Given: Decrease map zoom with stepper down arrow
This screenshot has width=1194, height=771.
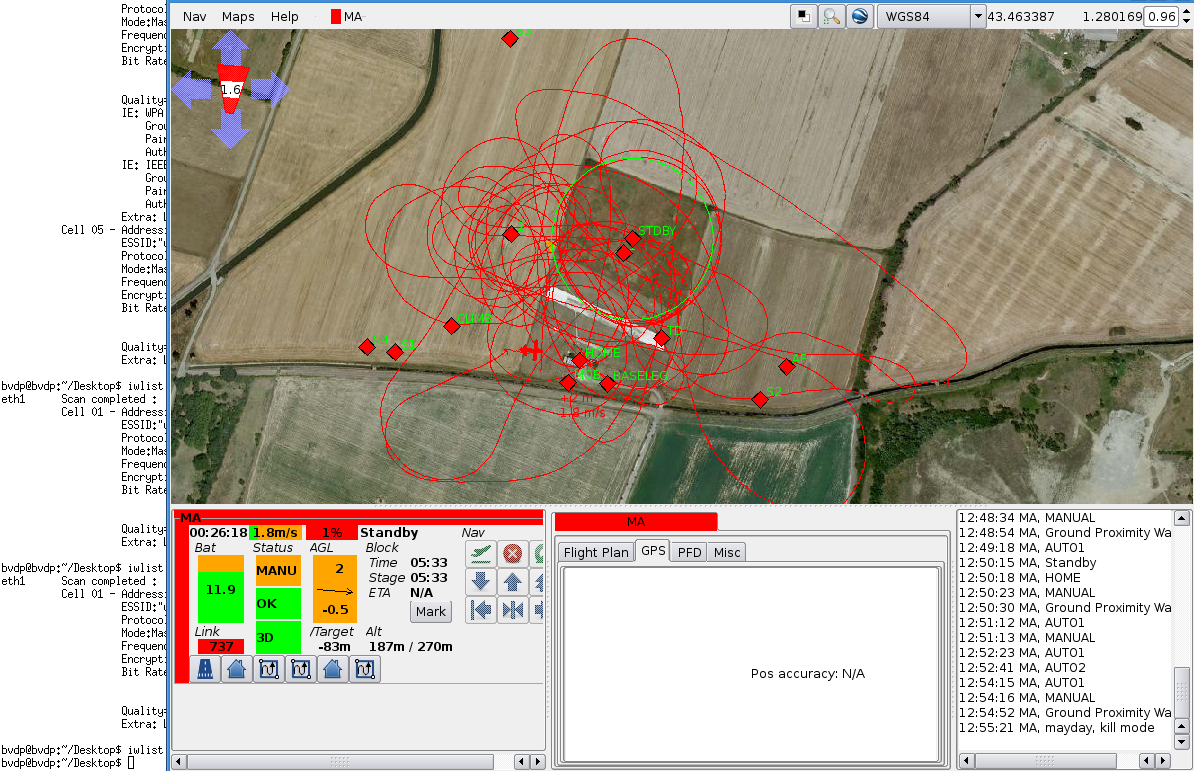Looking at the screenshot, I should click(1185, 21).
